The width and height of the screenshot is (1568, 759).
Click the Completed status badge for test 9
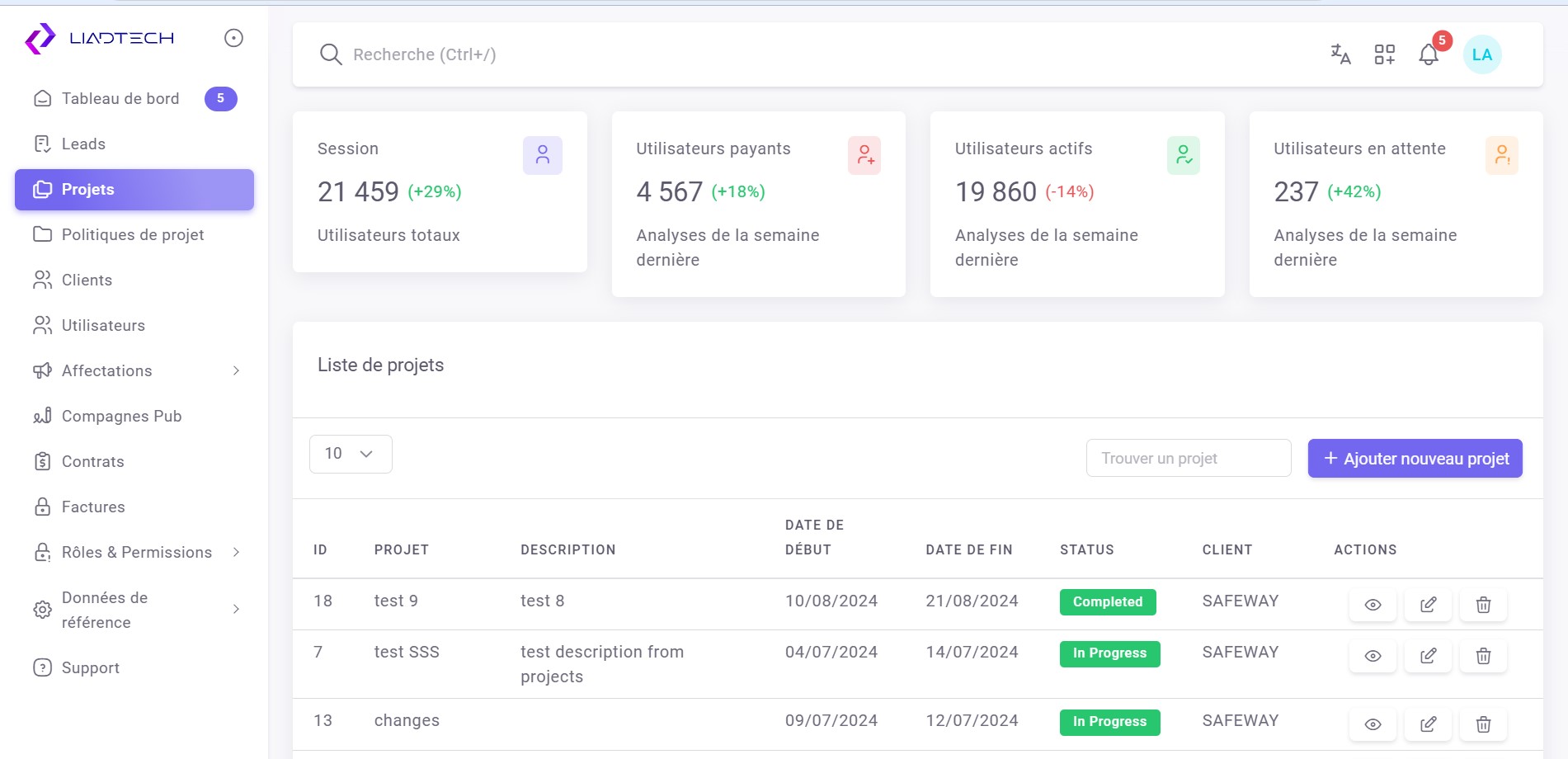1107,602
